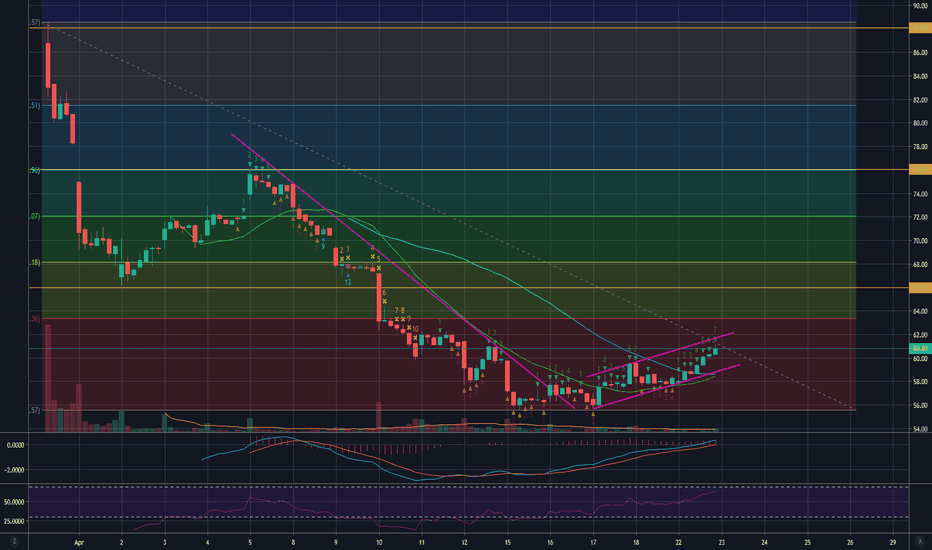Click date 17 on time axis
932x550 pixels.
pos(593,542)
